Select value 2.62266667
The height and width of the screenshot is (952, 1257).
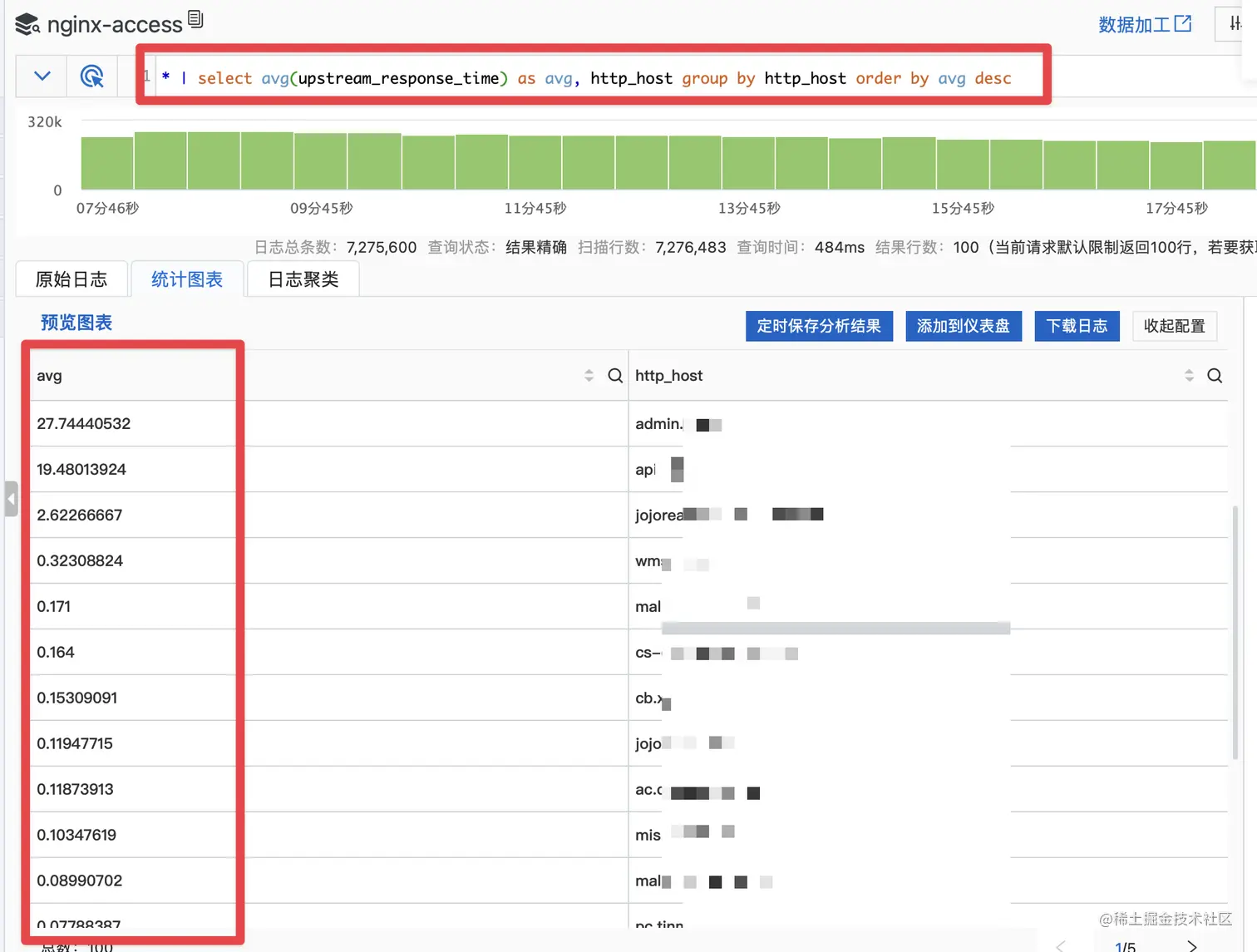[x=79, y=515]
